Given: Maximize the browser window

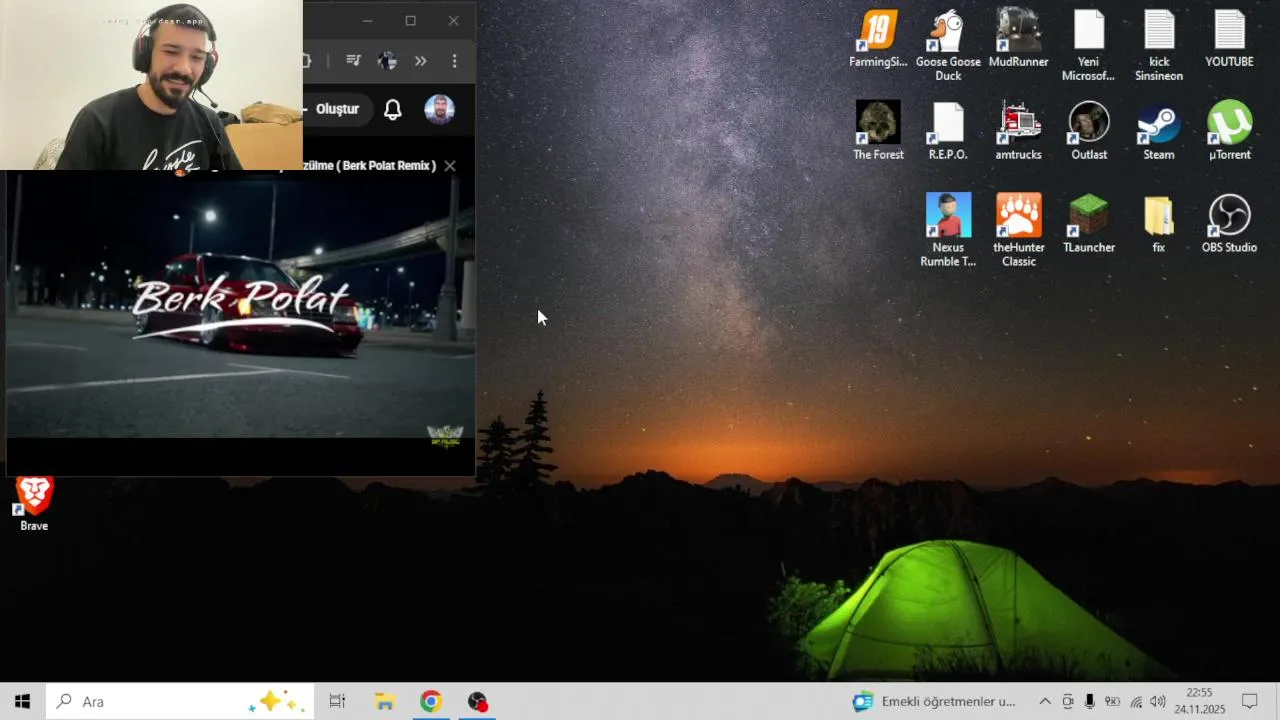Looking at the screenshot, I should tap(410, 20).
